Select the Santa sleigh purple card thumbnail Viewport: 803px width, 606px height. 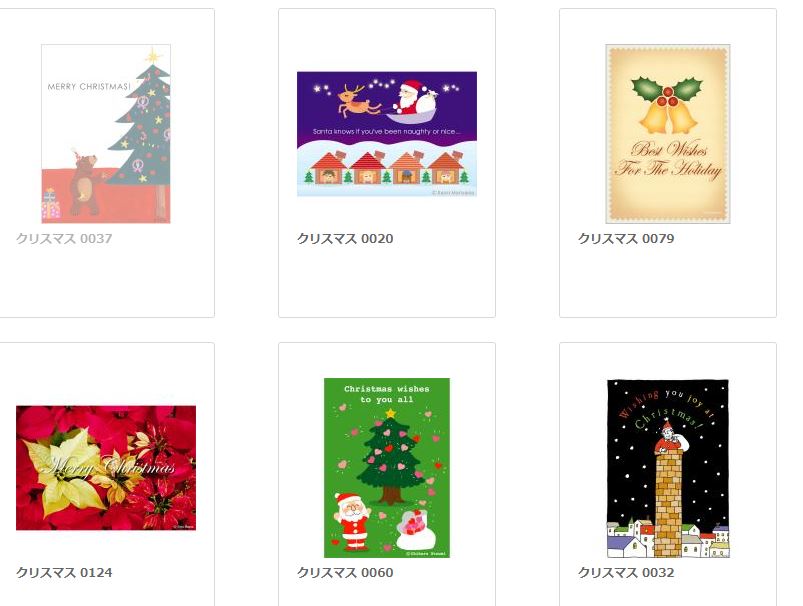click(x=387, y=134)
